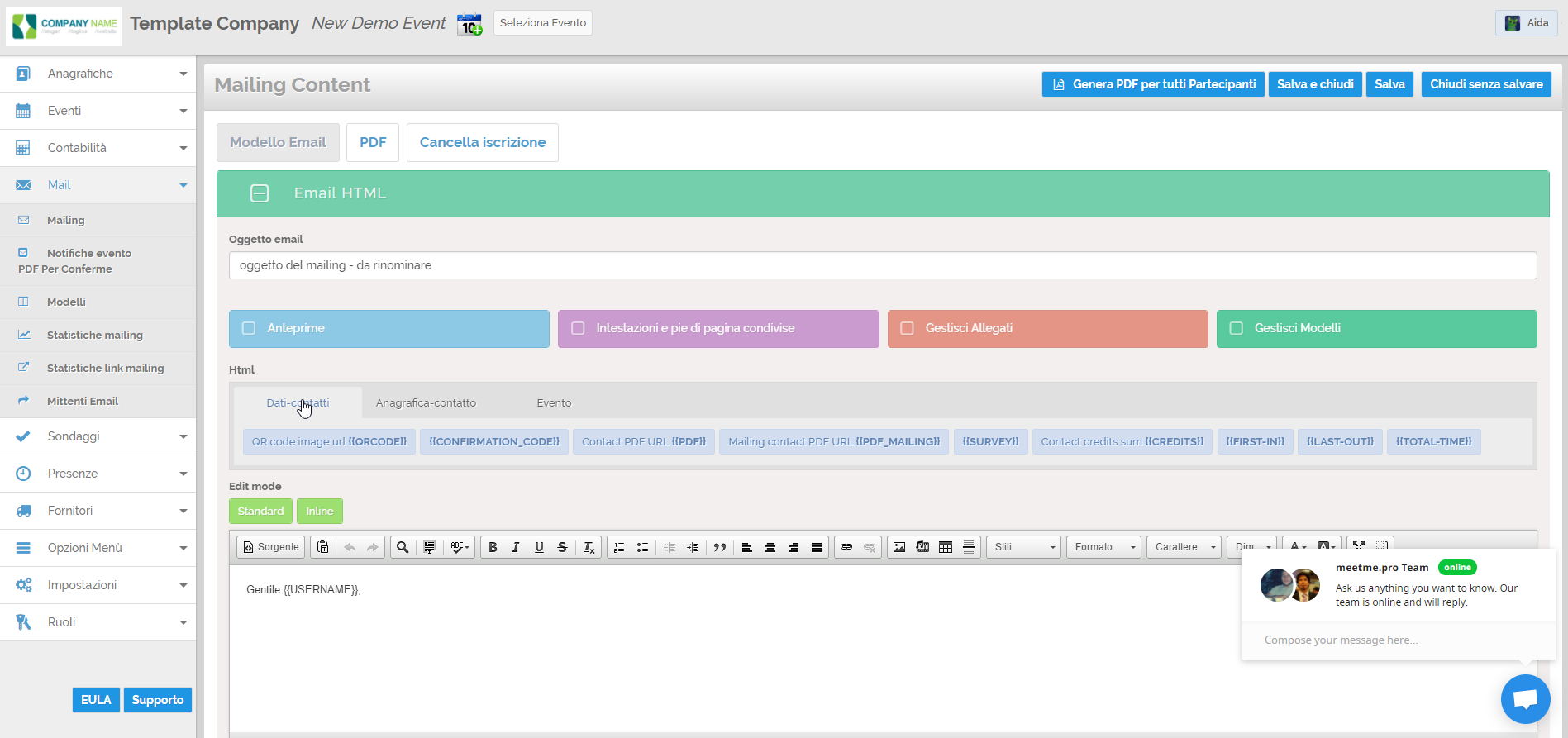Click the select all icon
The width and height of the screenshot is (1568, 738).
(x=429, y=547)
